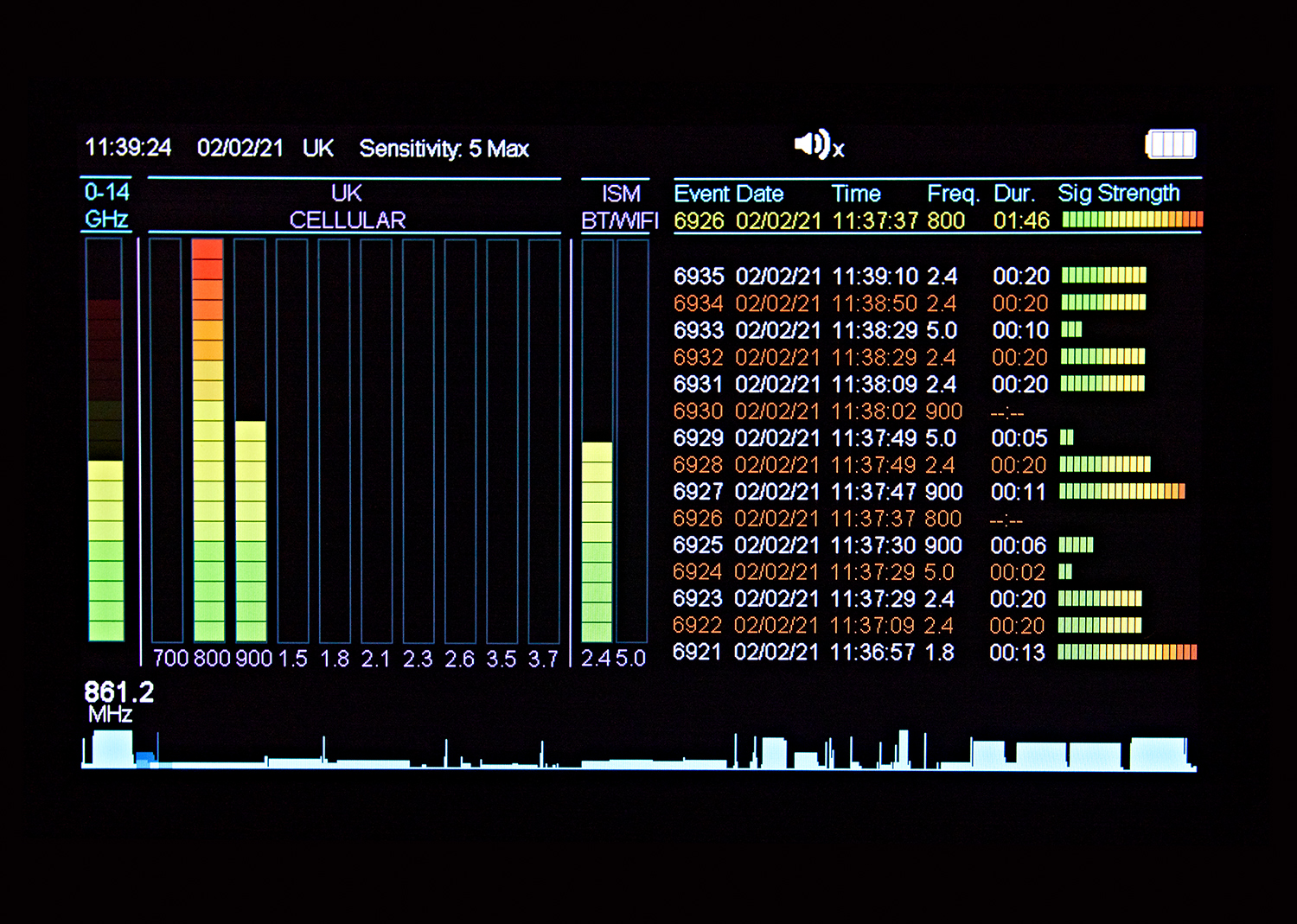Viewport: 1297px width, 924px height.
Task: Select the 900 MHz cellular band bar
Action: 250,441
